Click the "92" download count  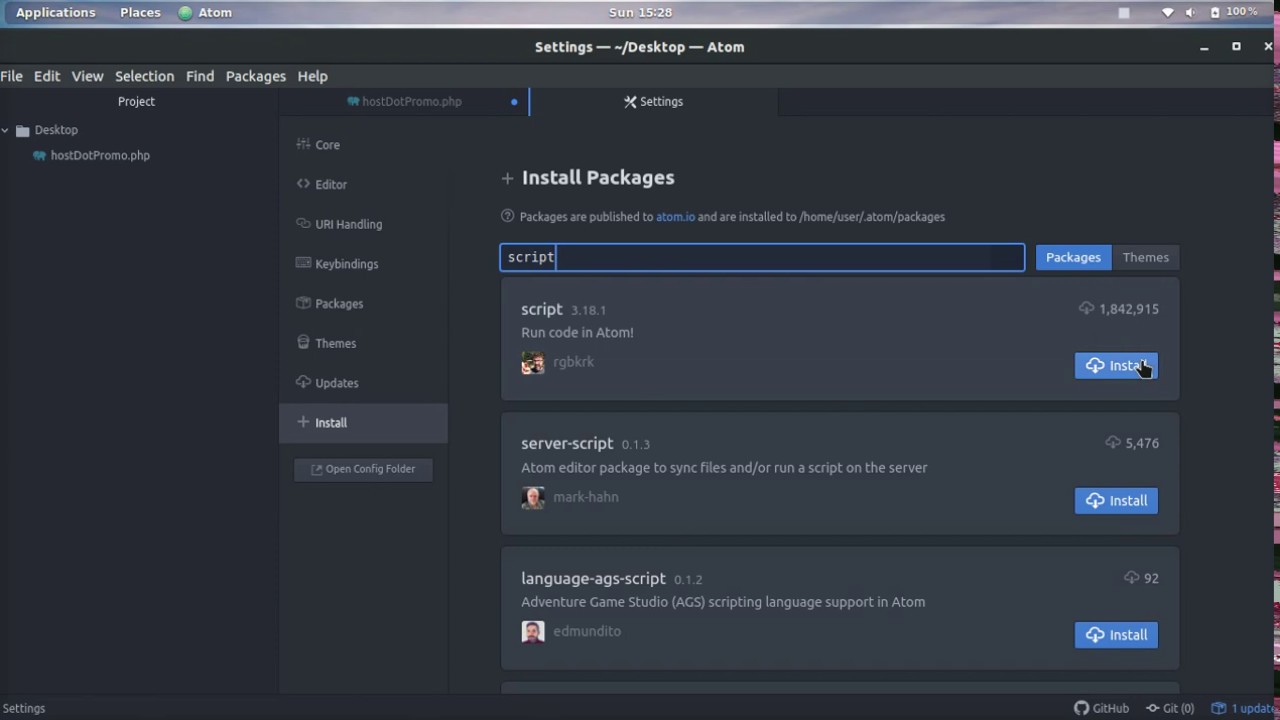point(1151,578)
